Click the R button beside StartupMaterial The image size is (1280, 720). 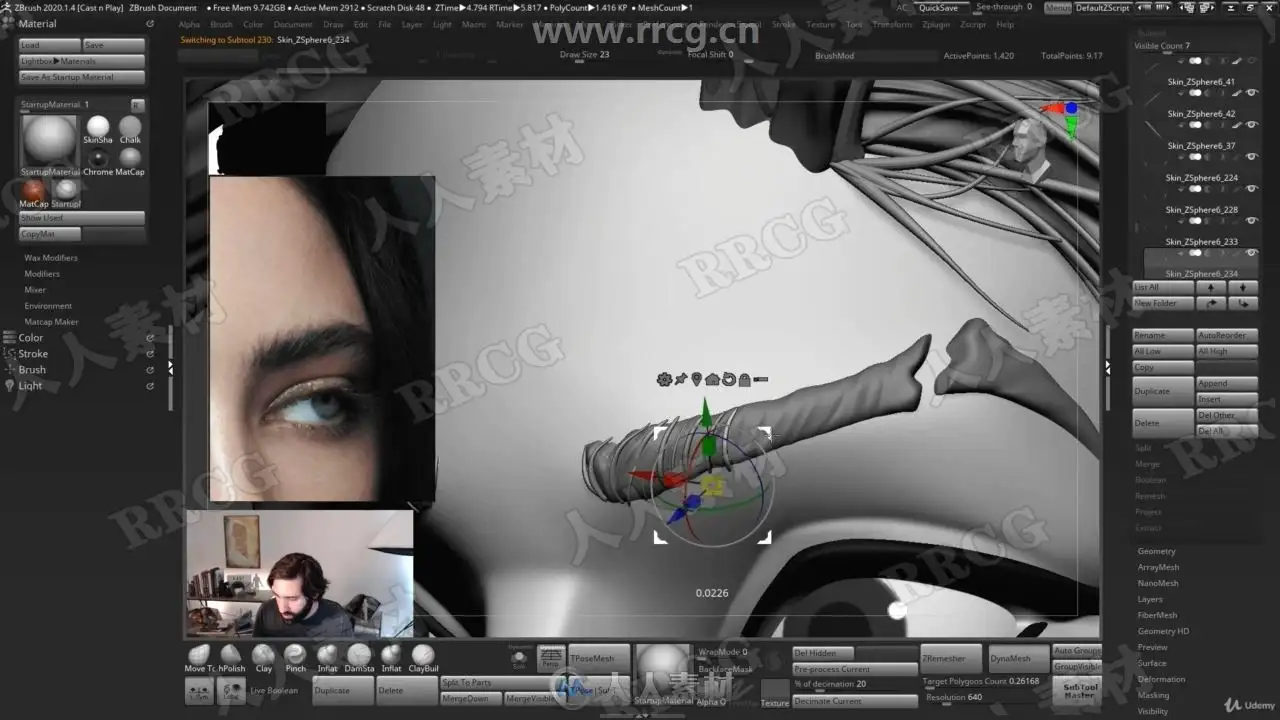point(137,105)
